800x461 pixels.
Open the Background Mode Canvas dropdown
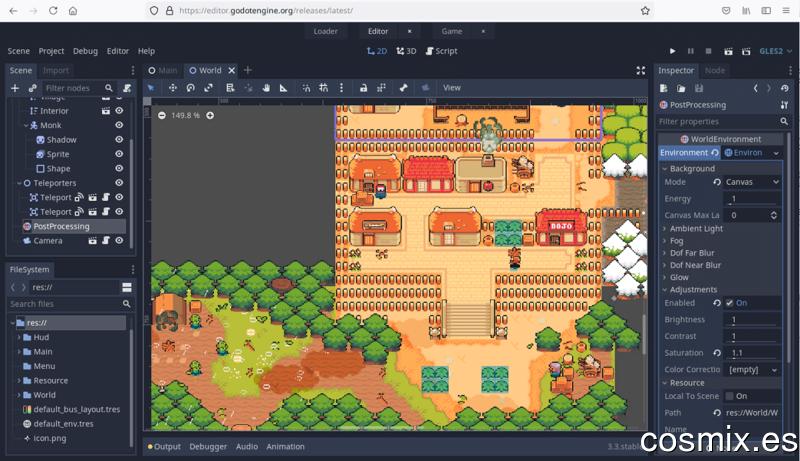pos(752,182)
